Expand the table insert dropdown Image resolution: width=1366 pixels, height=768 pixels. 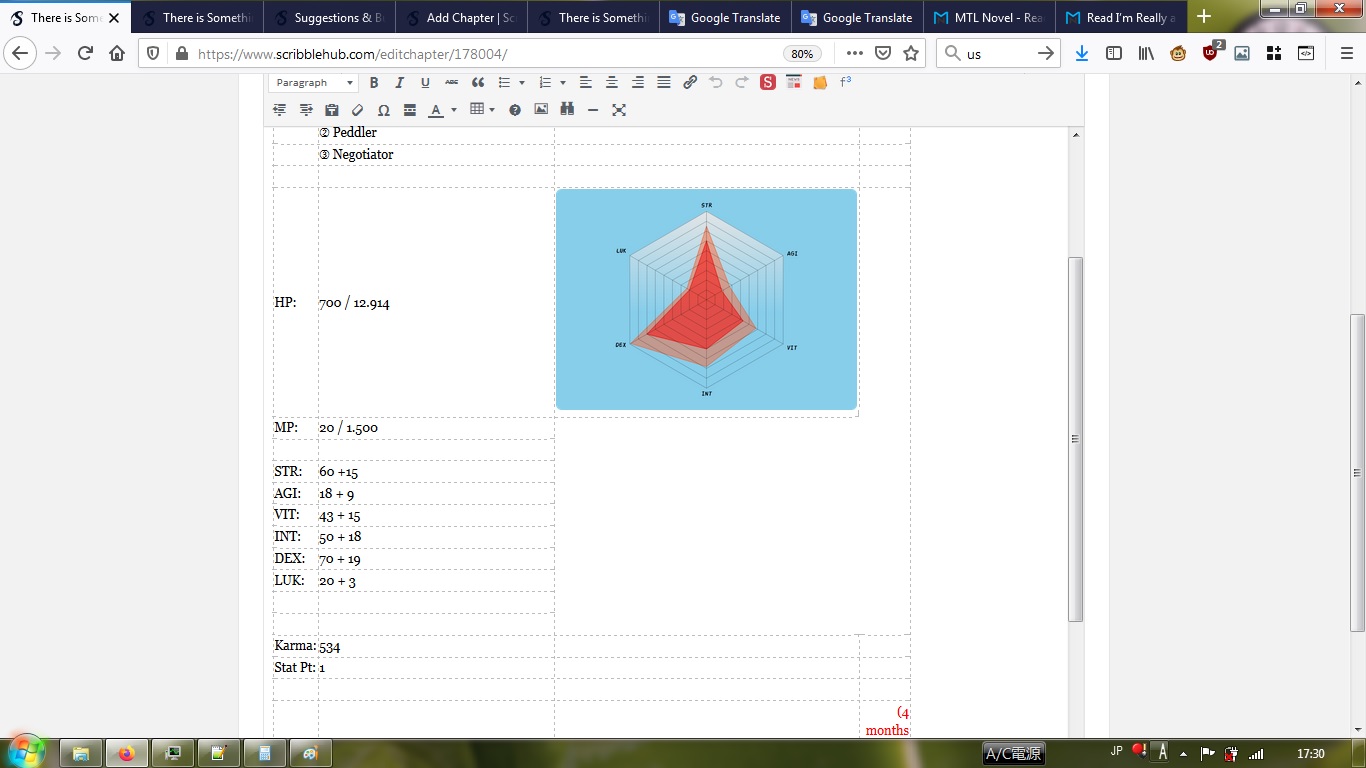click(492, 110)
